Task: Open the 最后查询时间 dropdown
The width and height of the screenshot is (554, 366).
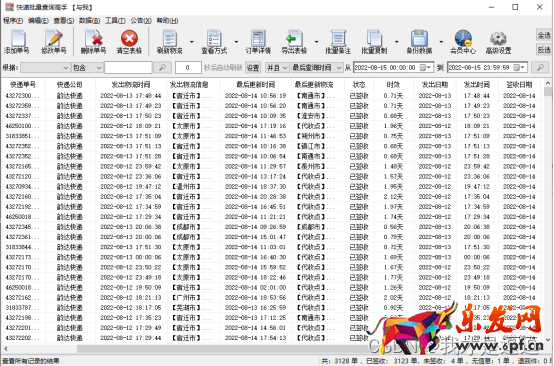Action: pyautogui.click(x=317, y=67)
